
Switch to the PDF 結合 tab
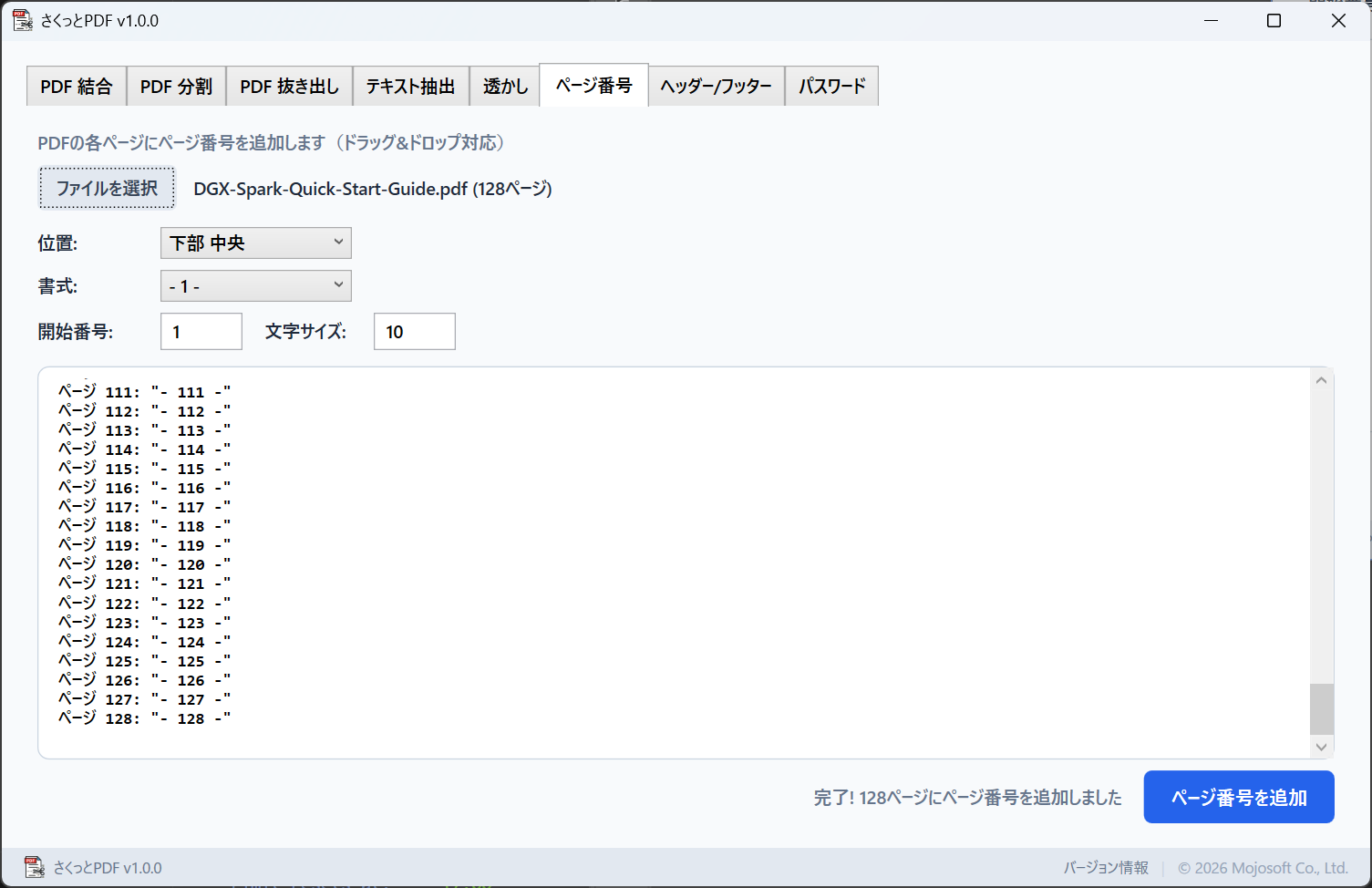(77, 87)
